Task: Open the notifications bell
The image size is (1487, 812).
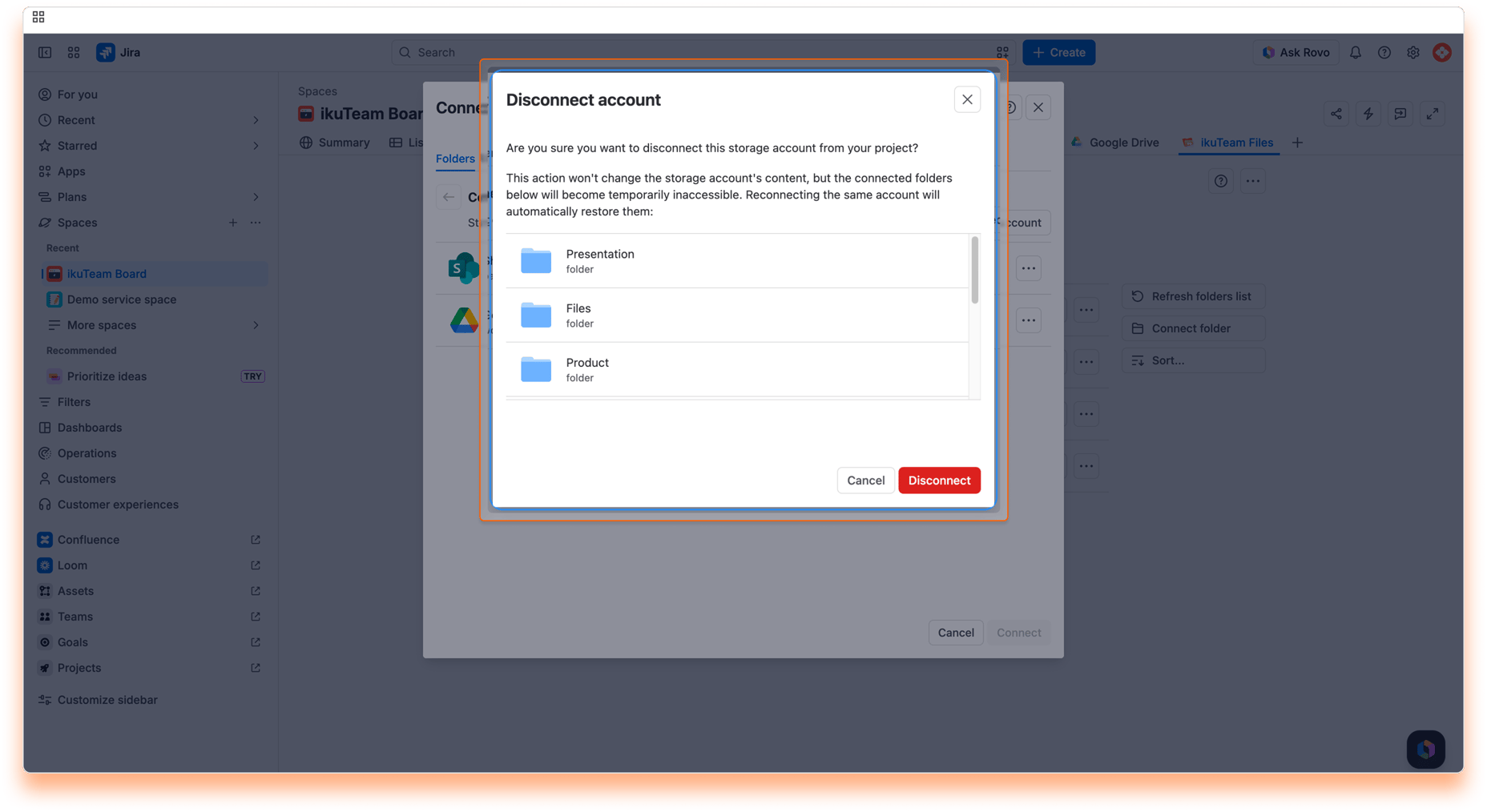Action: (1355, 52)
